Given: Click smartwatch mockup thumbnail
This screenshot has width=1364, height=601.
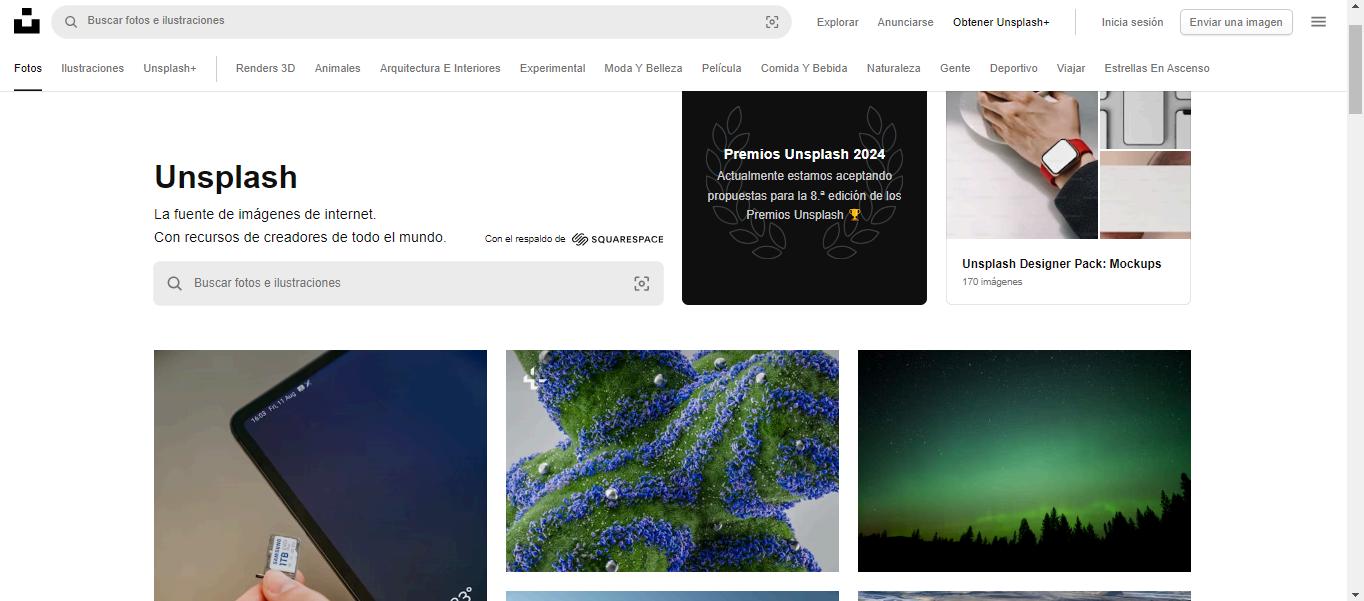Looking at the screenshot, I should coord(1022,165).
